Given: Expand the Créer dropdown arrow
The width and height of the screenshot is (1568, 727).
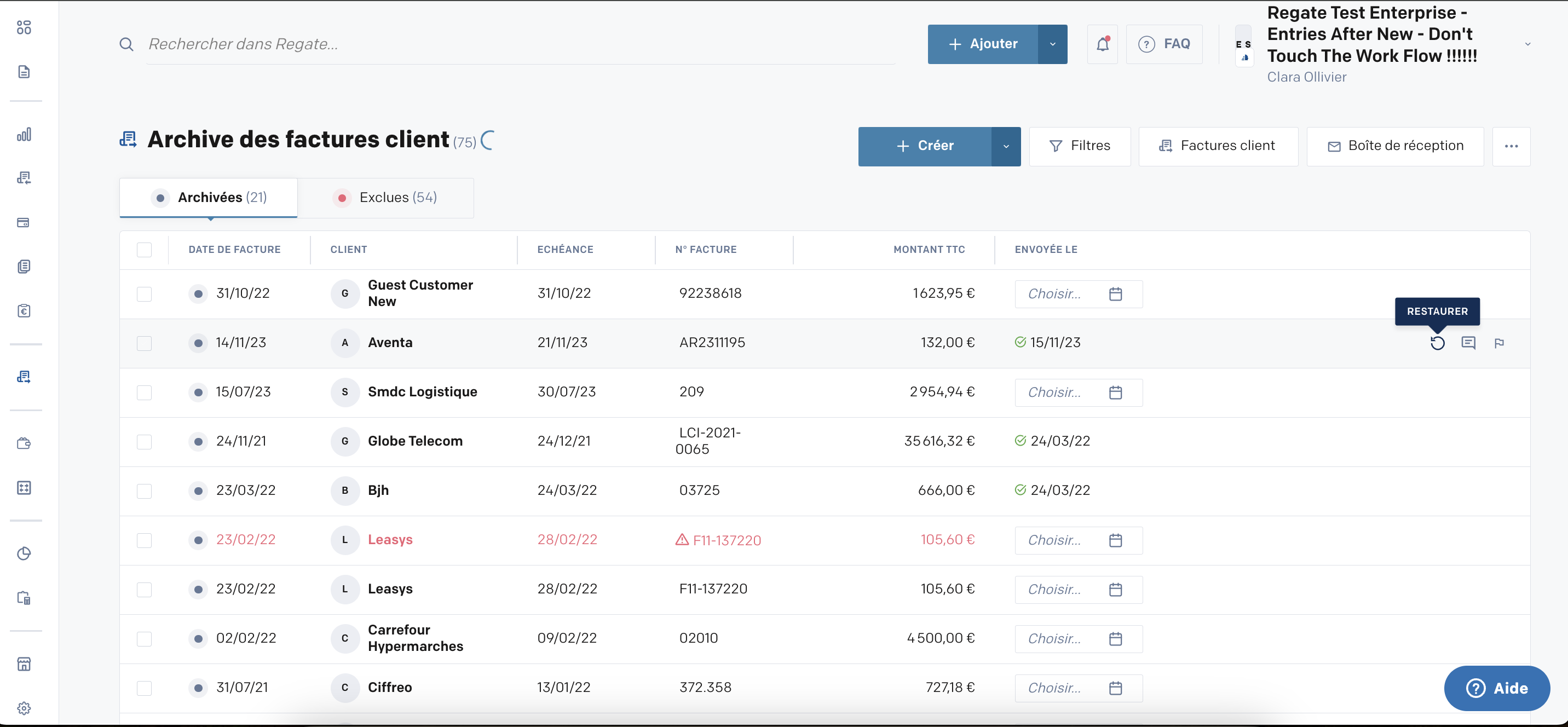Looking at the screenshot, I should [1006, 146].
